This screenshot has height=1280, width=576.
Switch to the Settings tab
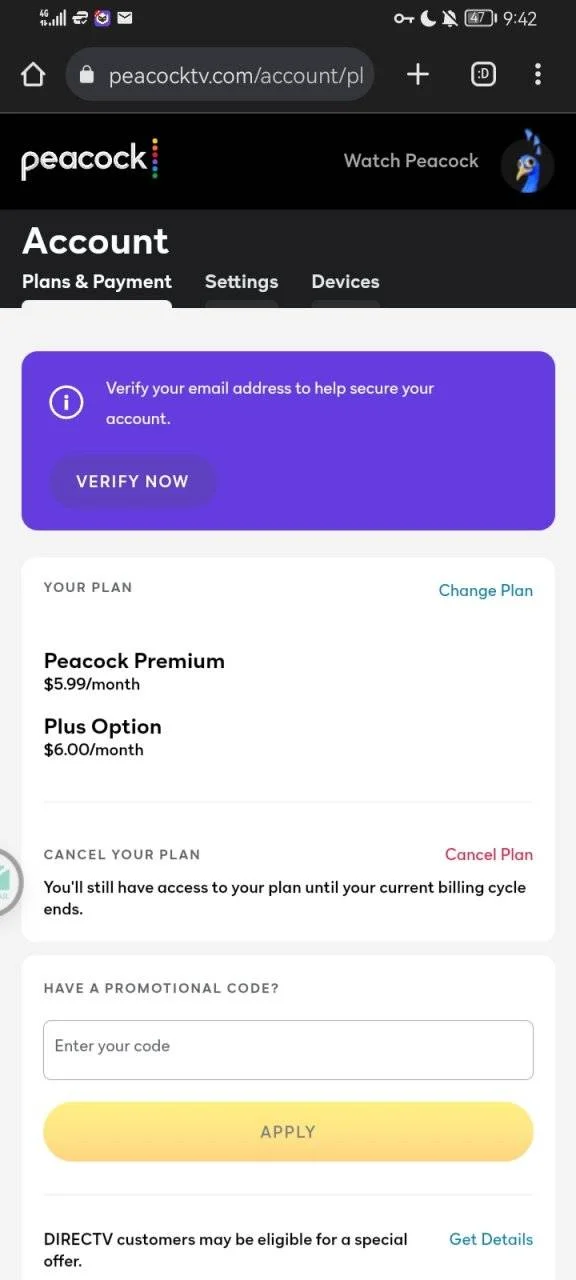coord(242,282)
